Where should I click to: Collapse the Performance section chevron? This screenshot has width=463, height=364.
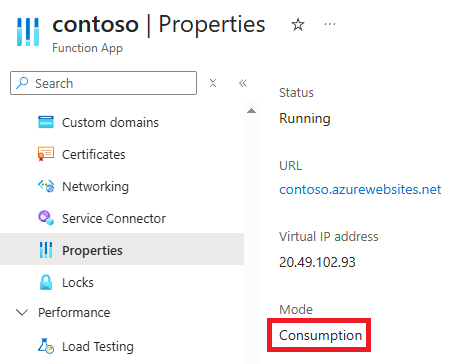(22, 312)
